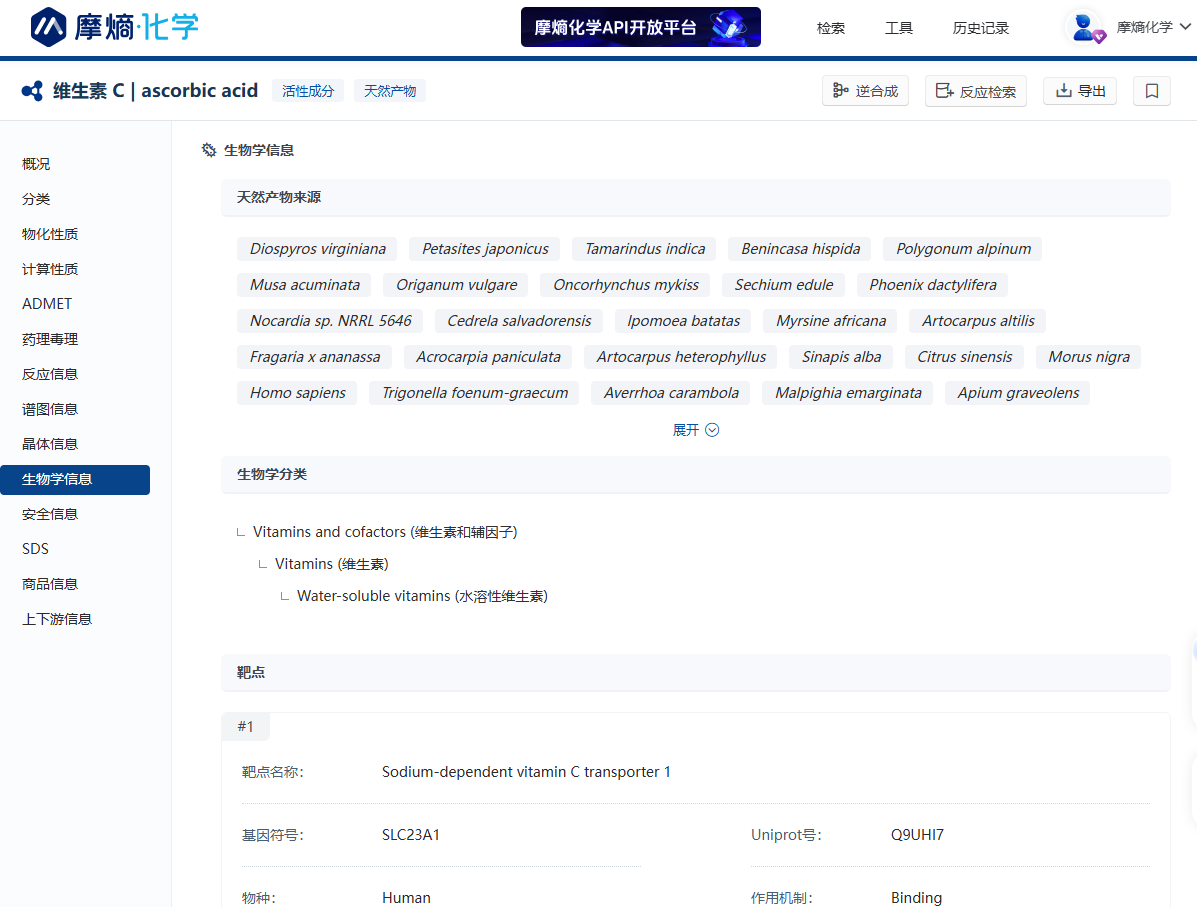The height and width of the screenshot is (907, 1197).
Task: Open the 工具 menu
Action: (898, 28)
